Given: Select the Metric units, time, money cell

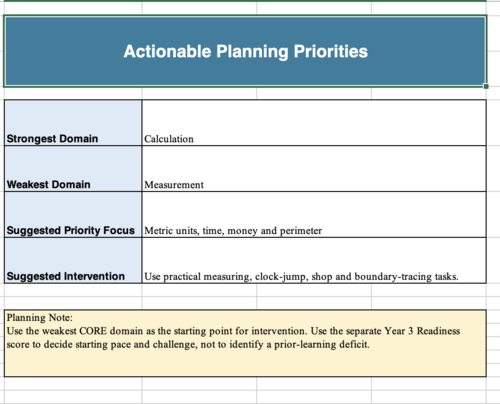Looking at the screenshot, I should (314, 215).
